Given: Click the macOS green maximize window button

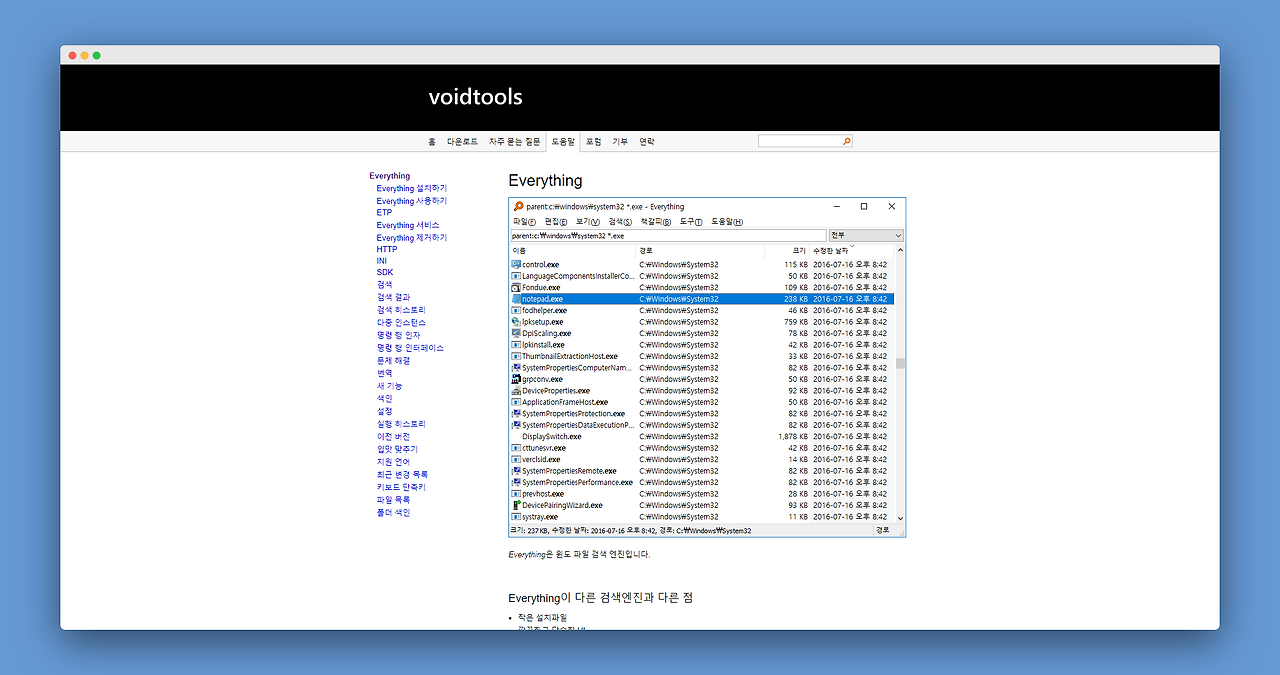Looking at the screenshot, I should pyautogui.click(x=97, y=55).
